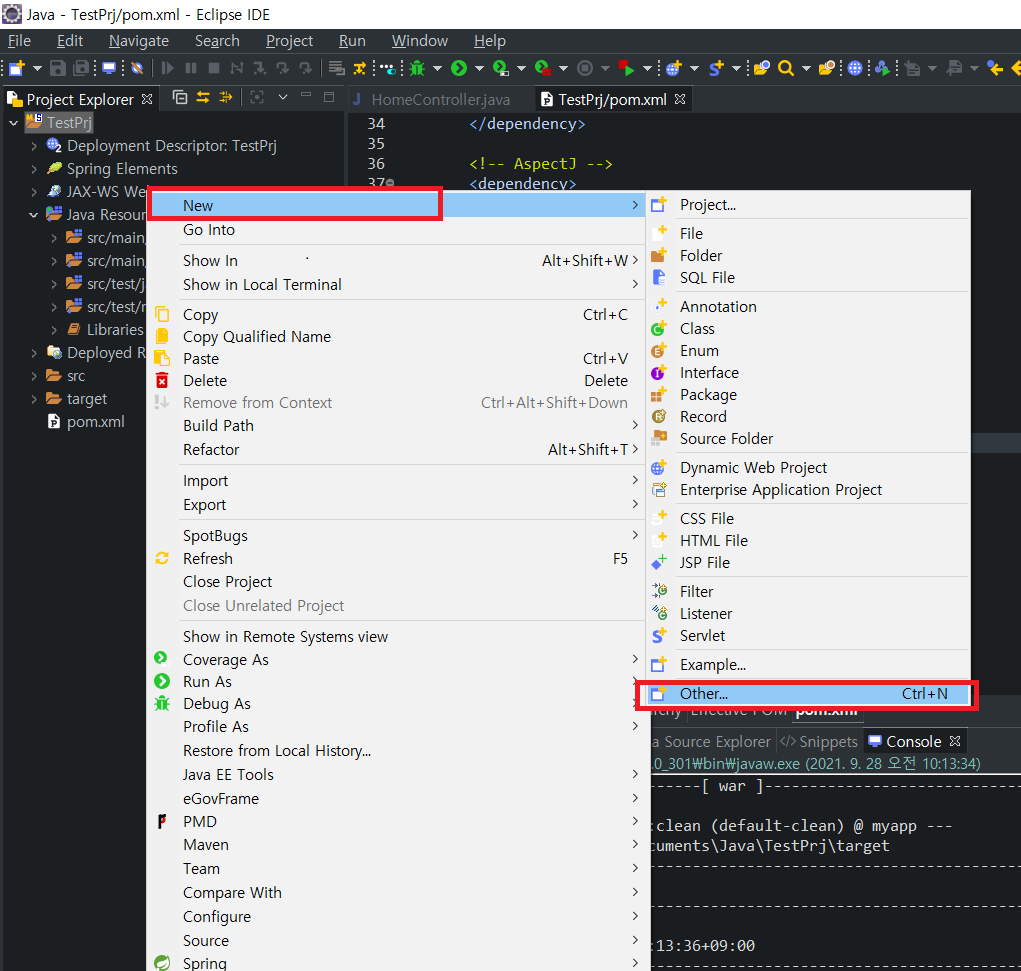Screen dimensions: 1021x971
Task: Open a terminal with the monitor icon
Action: pos(109,68)
